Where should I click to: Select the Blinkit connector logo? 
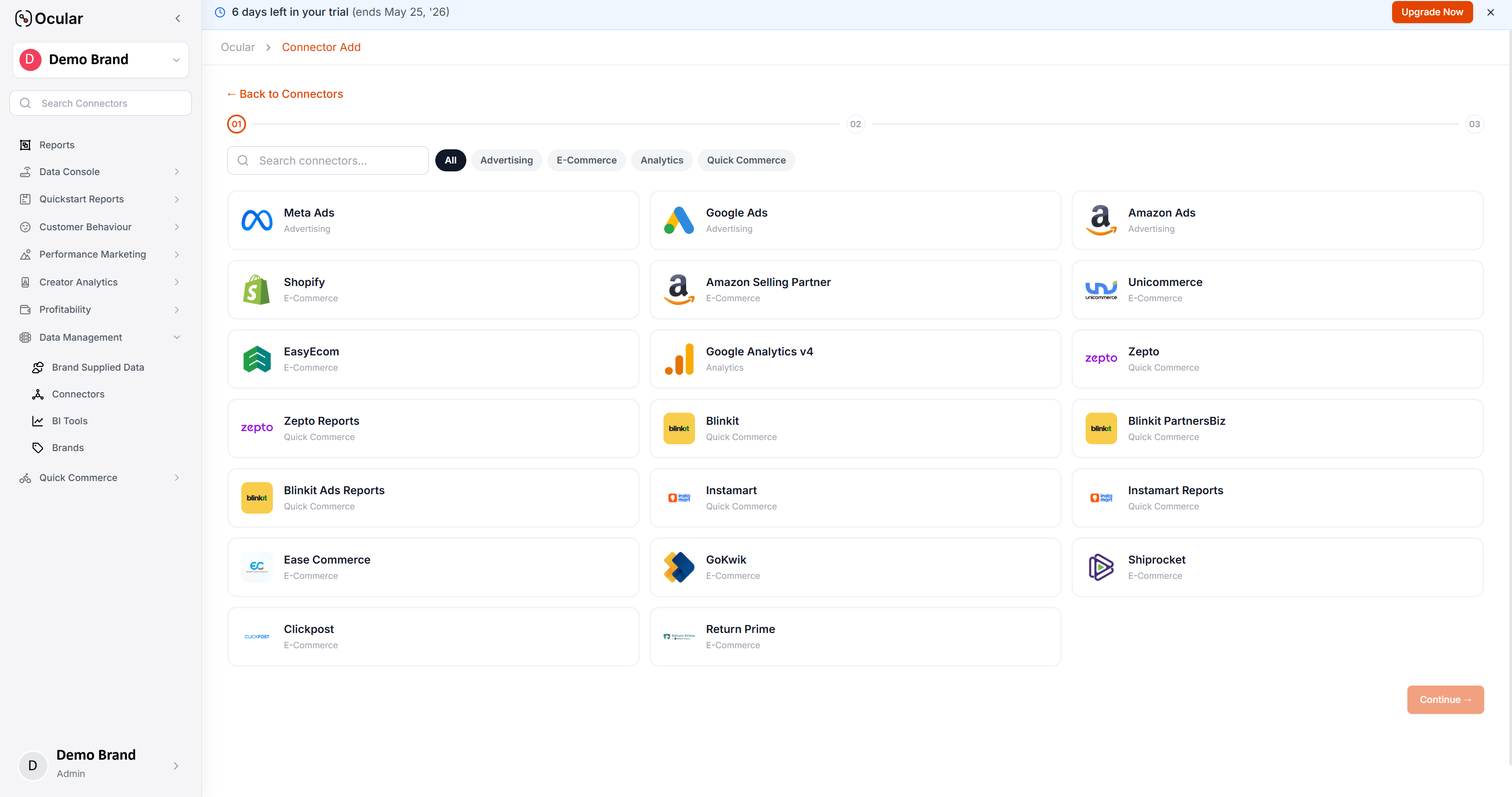pyautogui.click(x=679, y=428)
